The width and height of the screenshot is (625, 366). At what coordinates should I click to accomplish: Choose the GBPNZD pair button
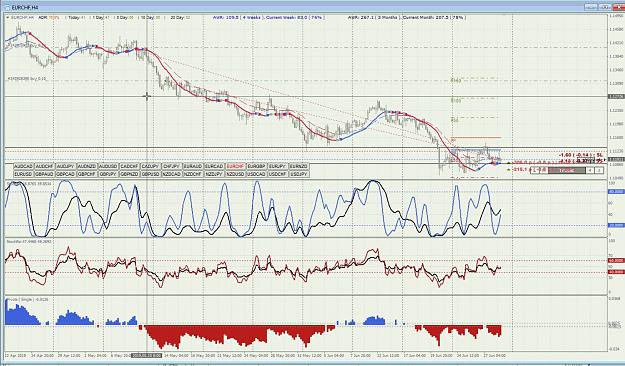pos(130,174)
